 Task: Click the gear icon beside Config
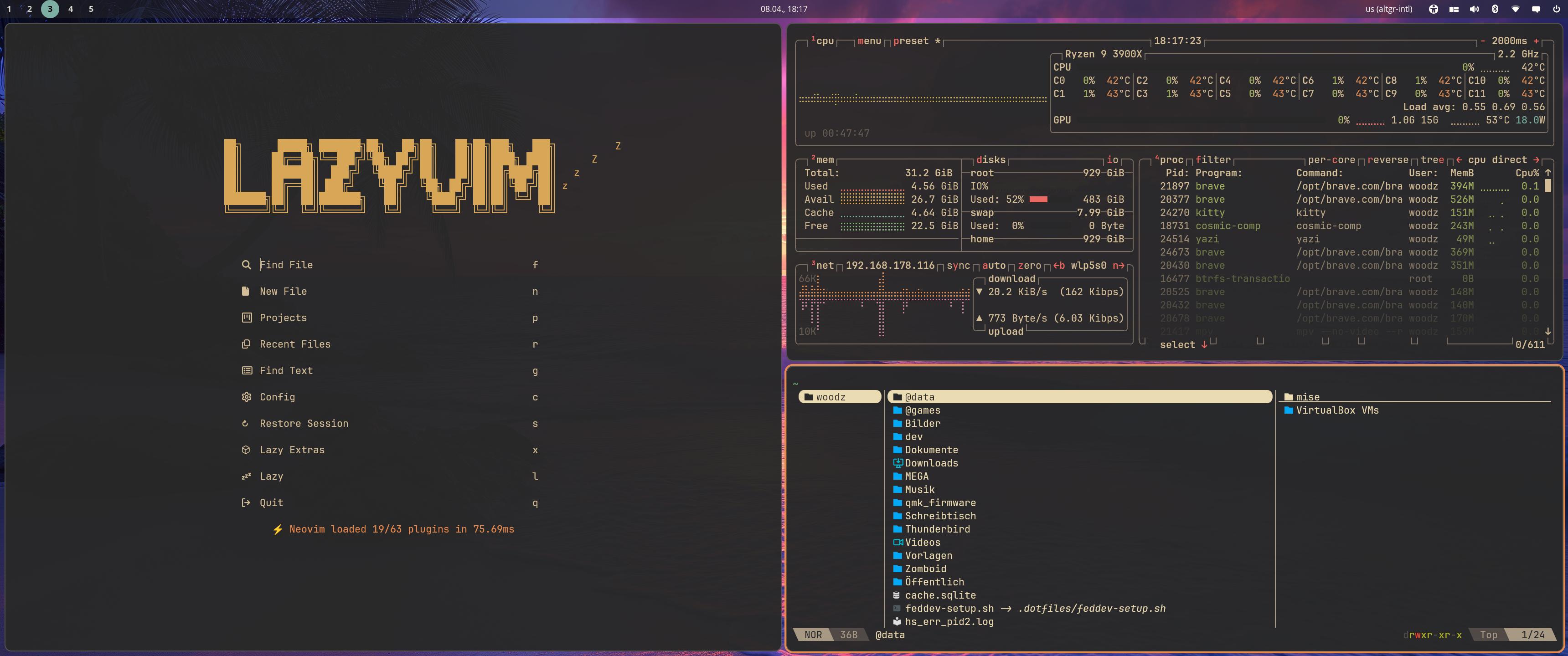tap(246, 397)
